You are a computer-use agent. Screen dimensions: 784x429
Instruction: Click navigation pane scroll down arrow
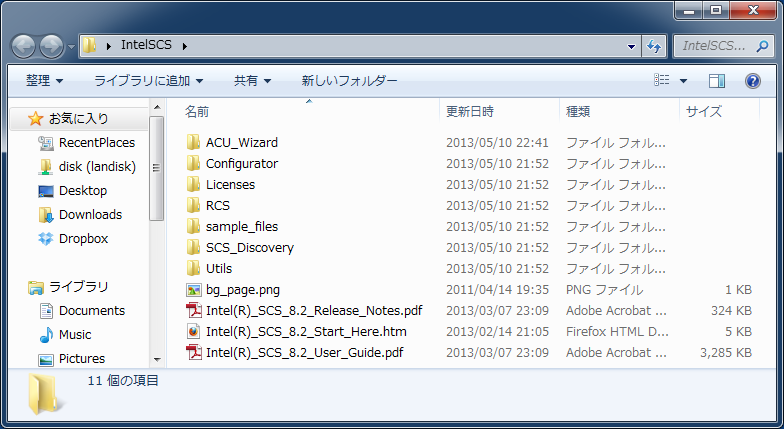(x=157, y=360)
